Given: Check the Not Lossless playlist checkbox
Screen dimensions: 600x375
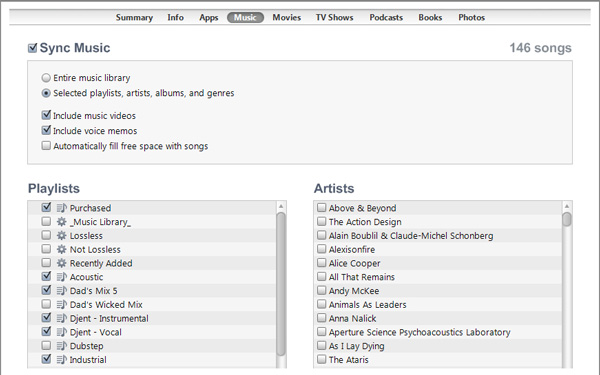Looking at the screenshot, I should pos(46,249).
